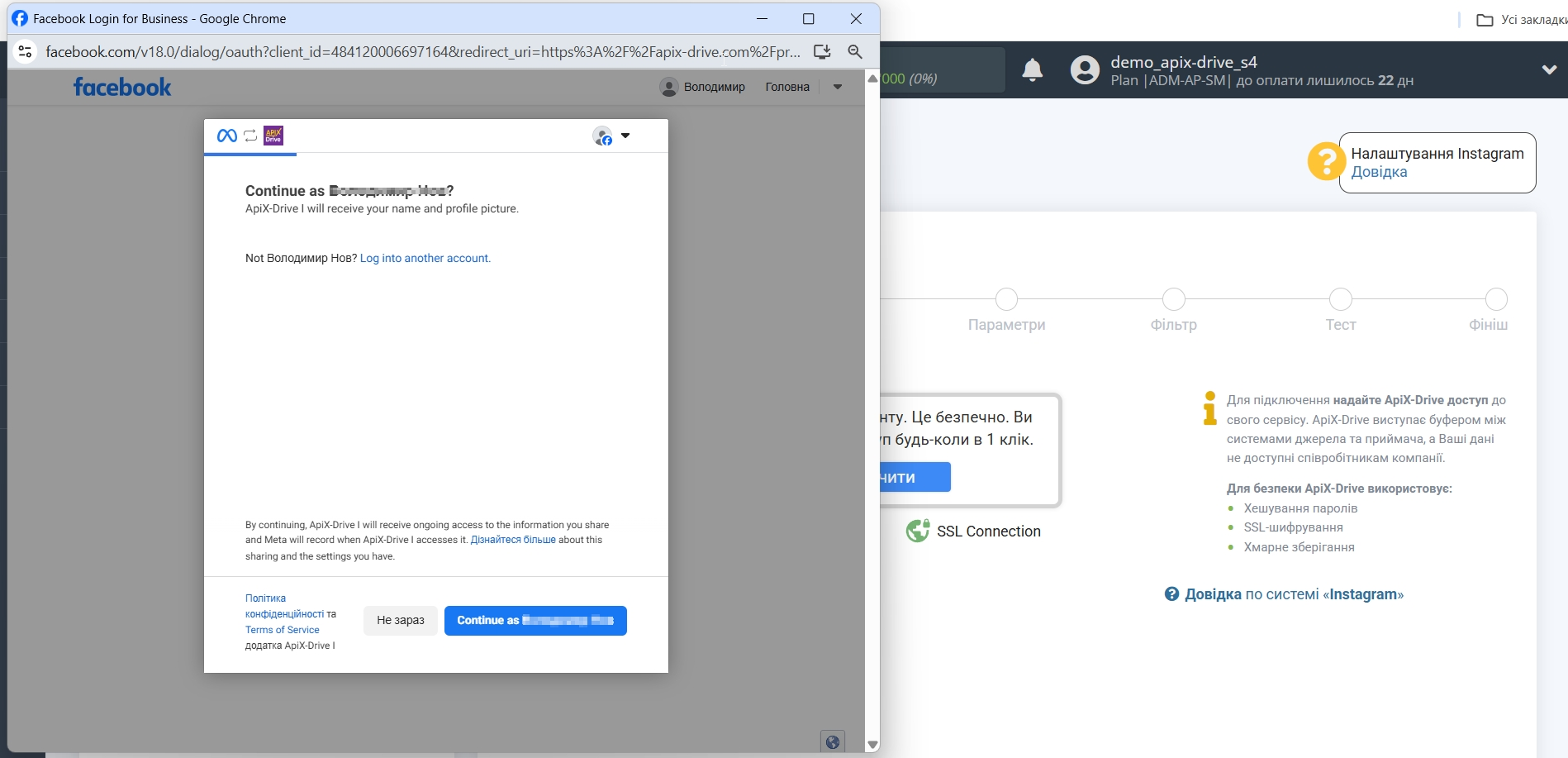Minimize the Facebook Login popup window
This screenshot has width=1568, height=758.
tap(762, 18)
